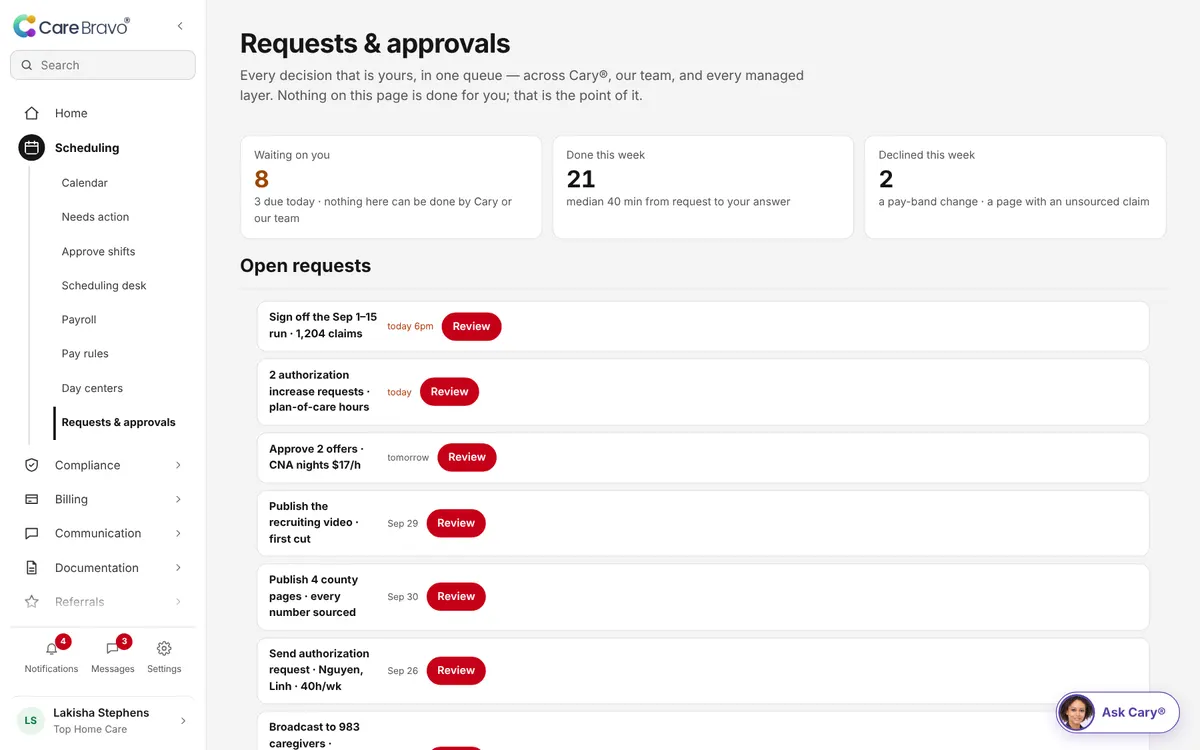Click the Declined this week card
This screenshot has height=750, width=1200.
pyautogui.click(x=1015, y=187)
